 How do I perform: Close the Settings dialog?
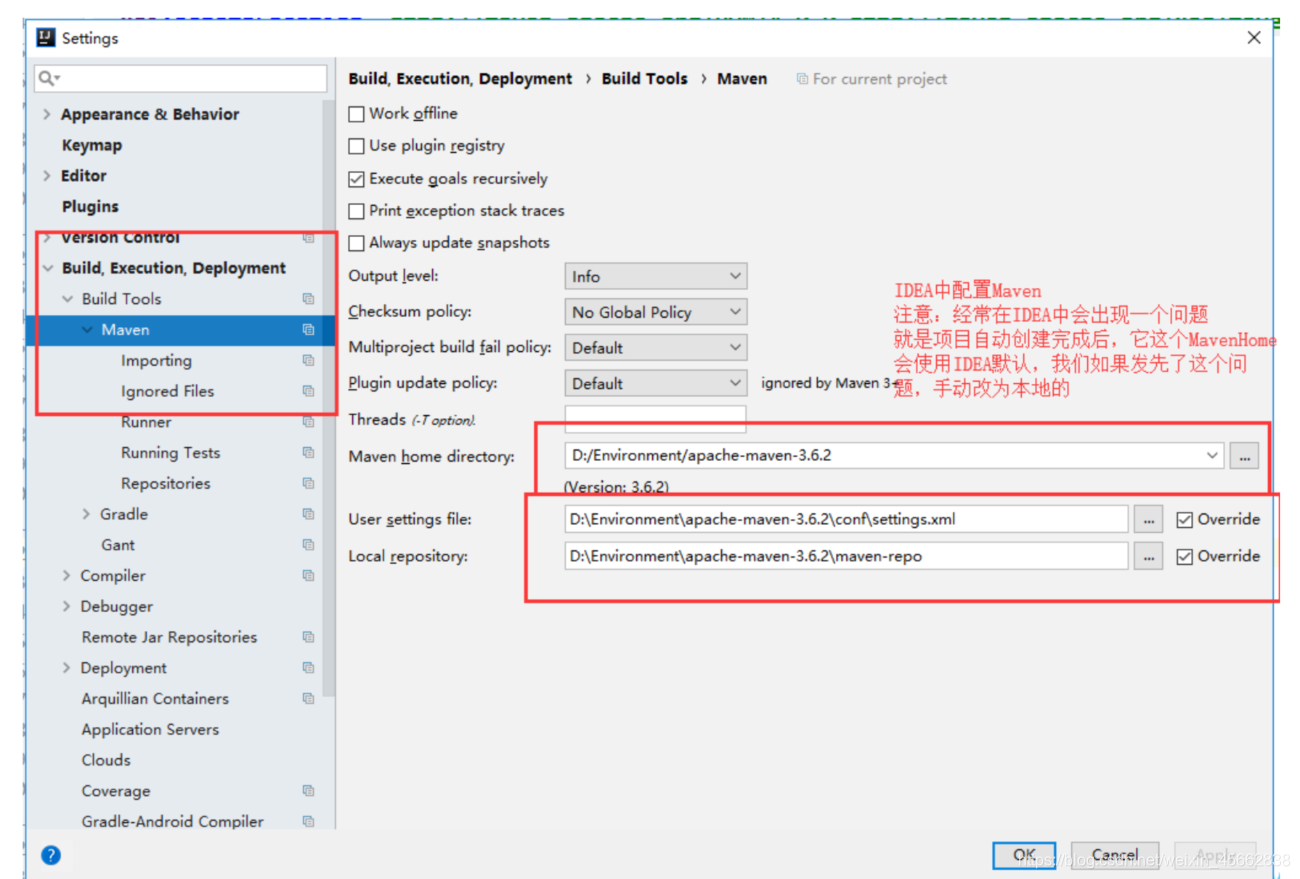[x=1254, y=38]
